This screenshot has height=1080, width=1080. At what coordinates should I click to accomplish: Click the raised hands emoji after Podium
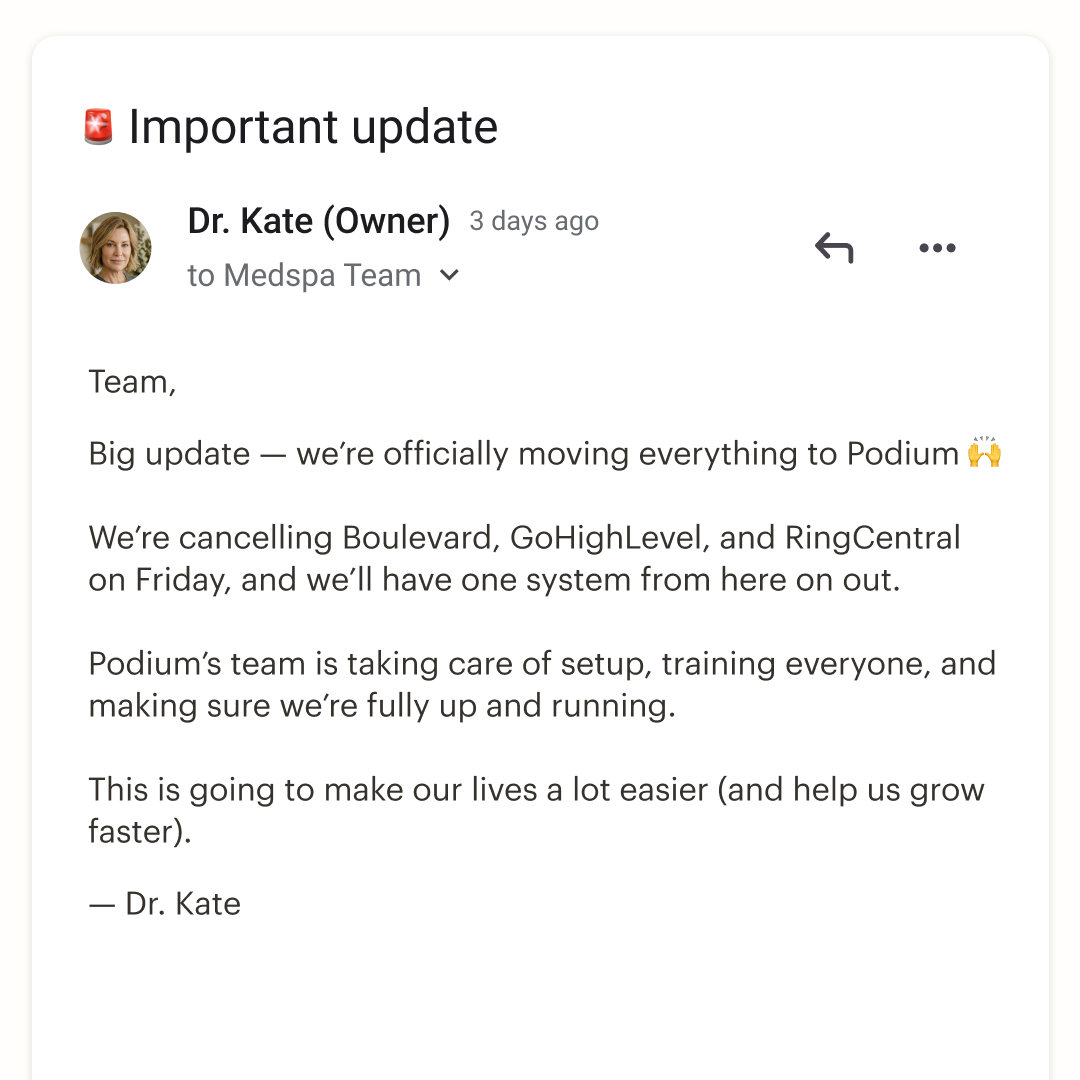click(x=984, y=452)
